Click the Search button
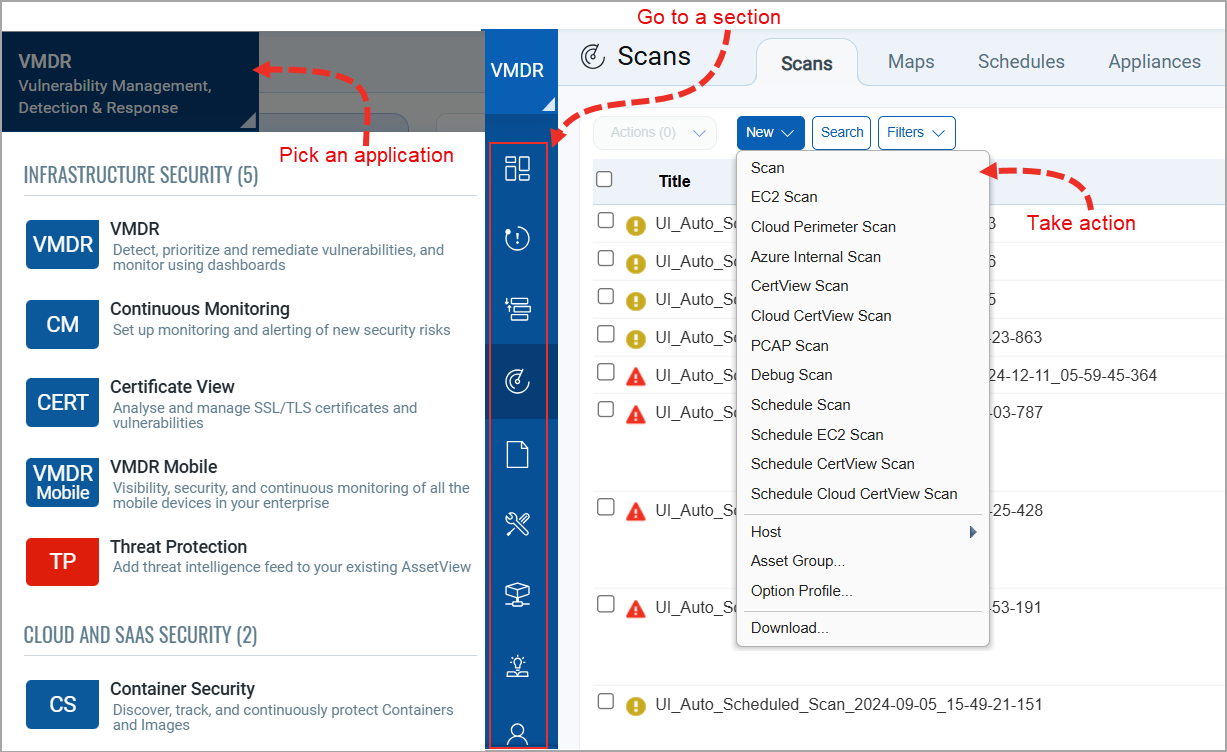1227x752 pixels. tap(842, 133)
